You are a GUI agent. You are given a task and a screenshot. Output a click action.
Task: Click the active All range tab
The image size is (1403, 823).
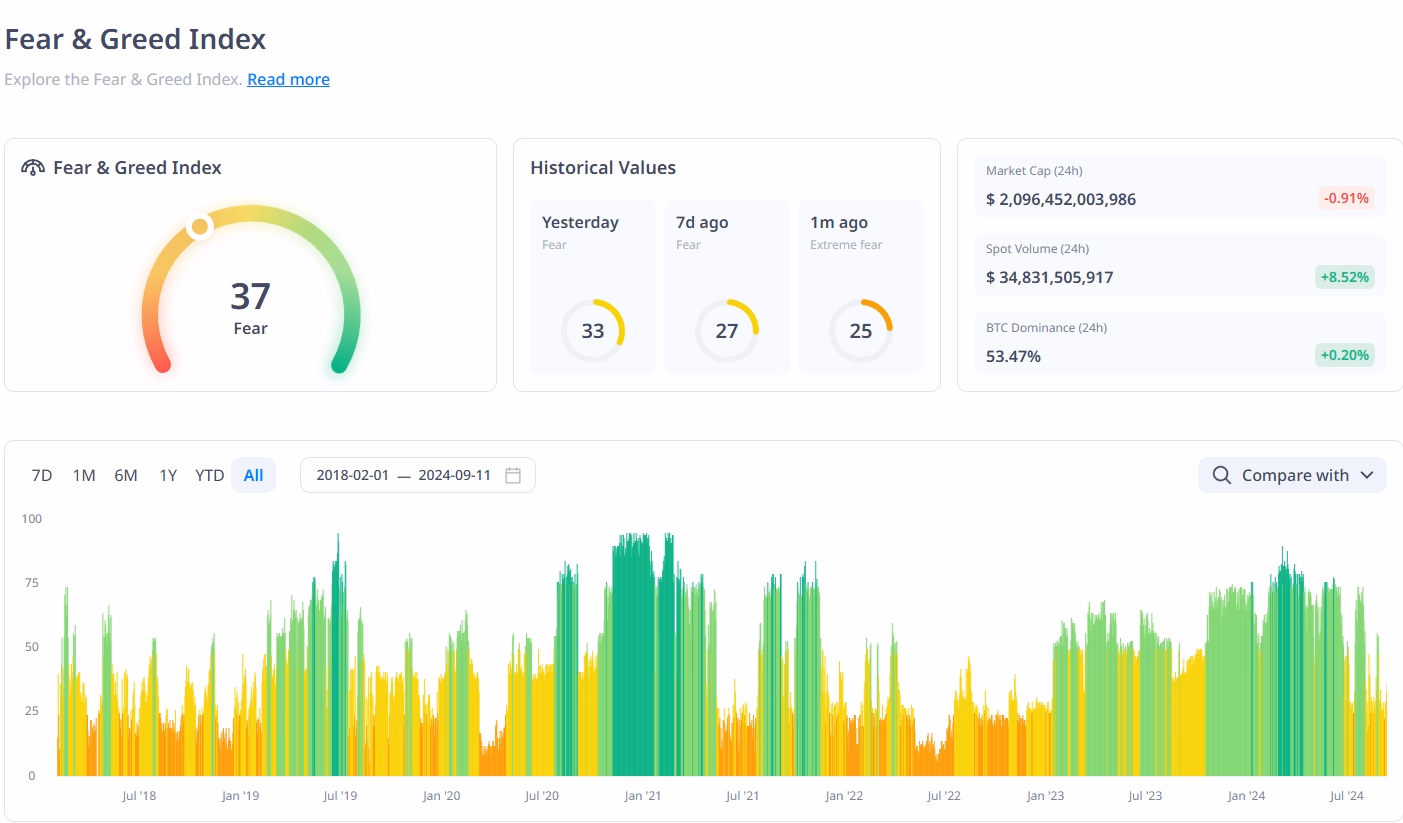[x=253, y=475]
